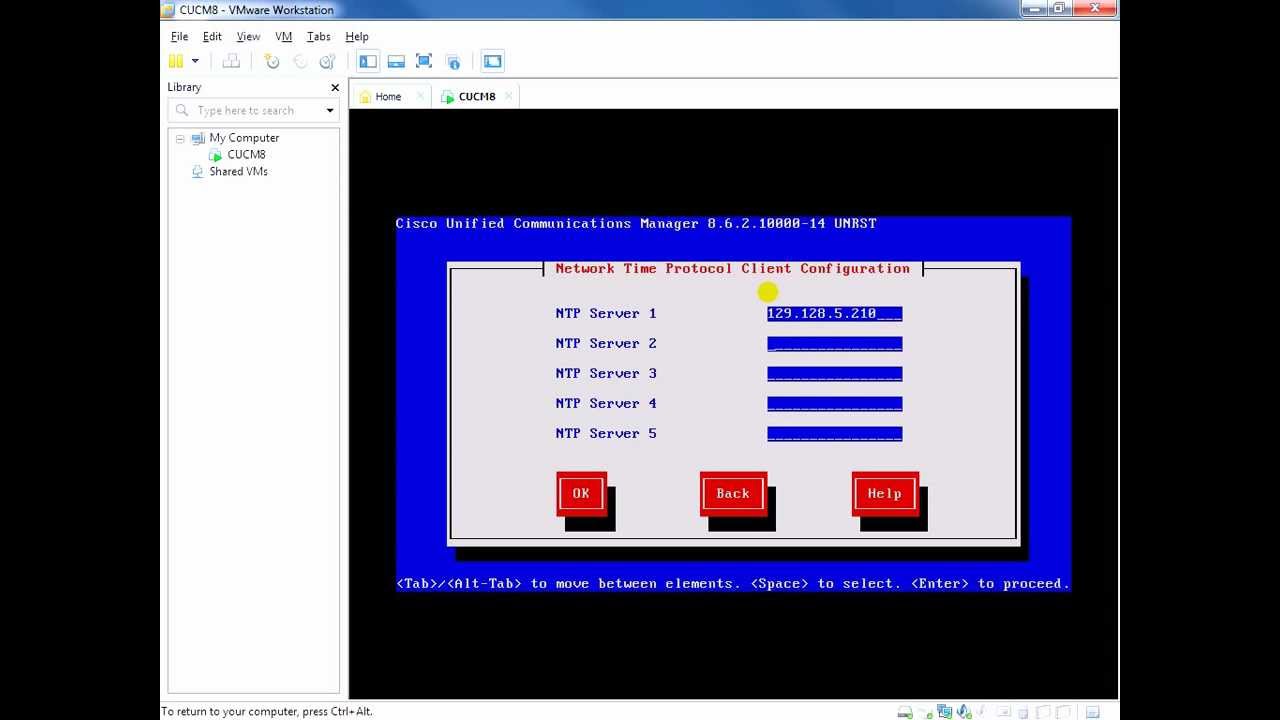The height and width of the screenshot is (720, 1280).
Task: Click the red OK button
Action: tap(581, 493)
